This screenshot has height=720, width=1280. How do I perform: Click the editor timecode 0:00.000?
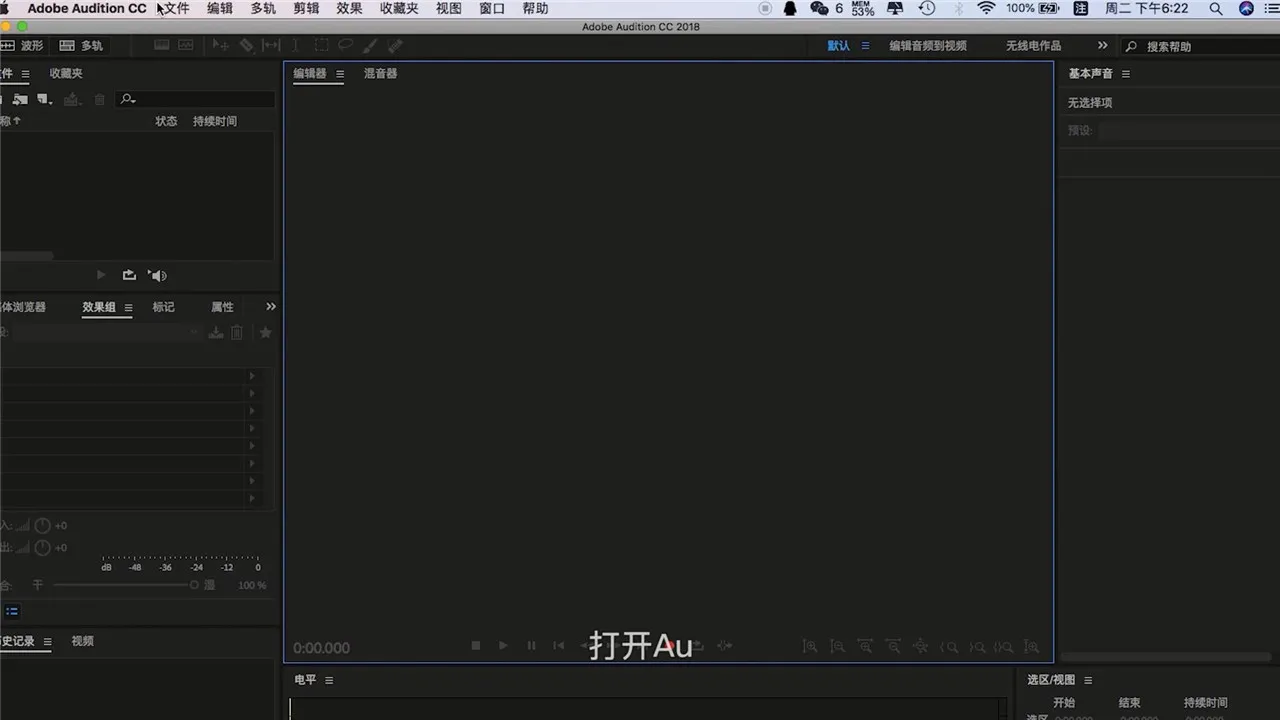click(321, 648)
